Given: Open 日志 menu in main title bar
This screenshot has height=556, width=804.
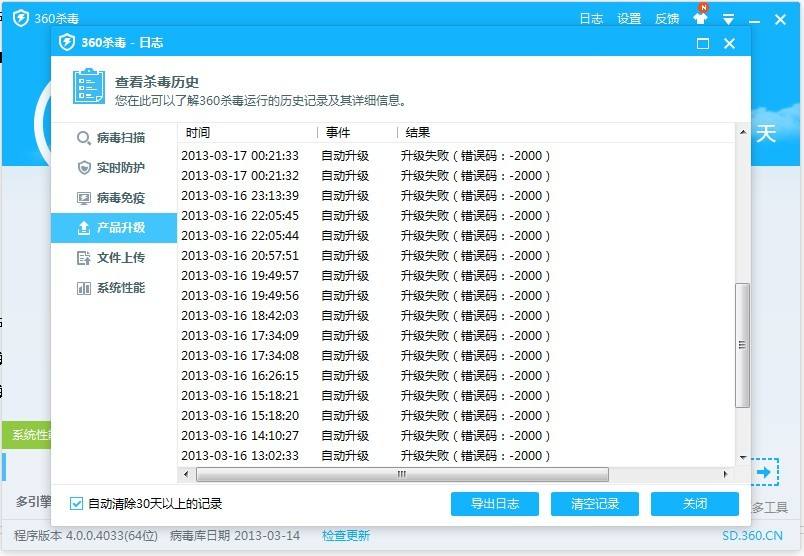Looking at the screenshot, I should coord(591,18).
